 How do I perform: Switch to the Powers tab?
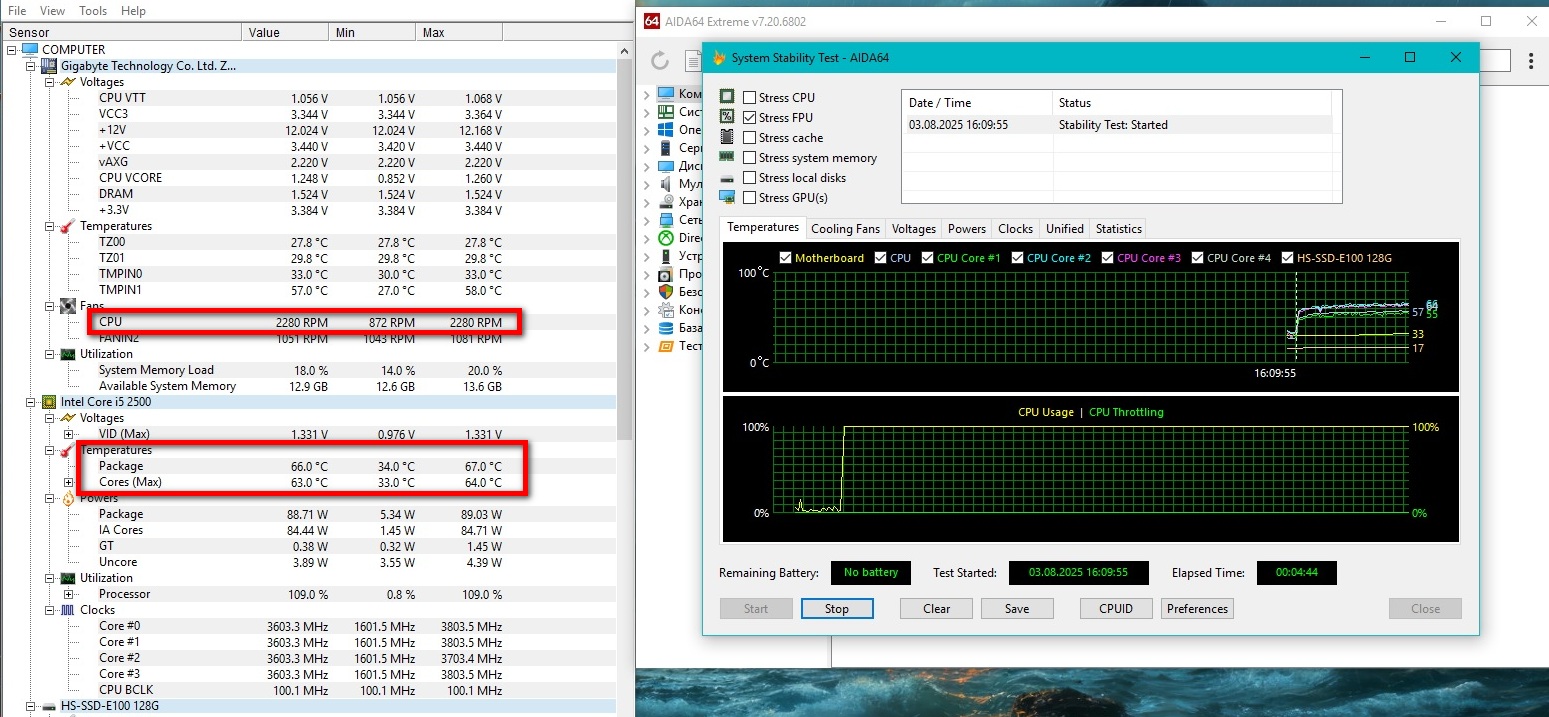(967, 229)
